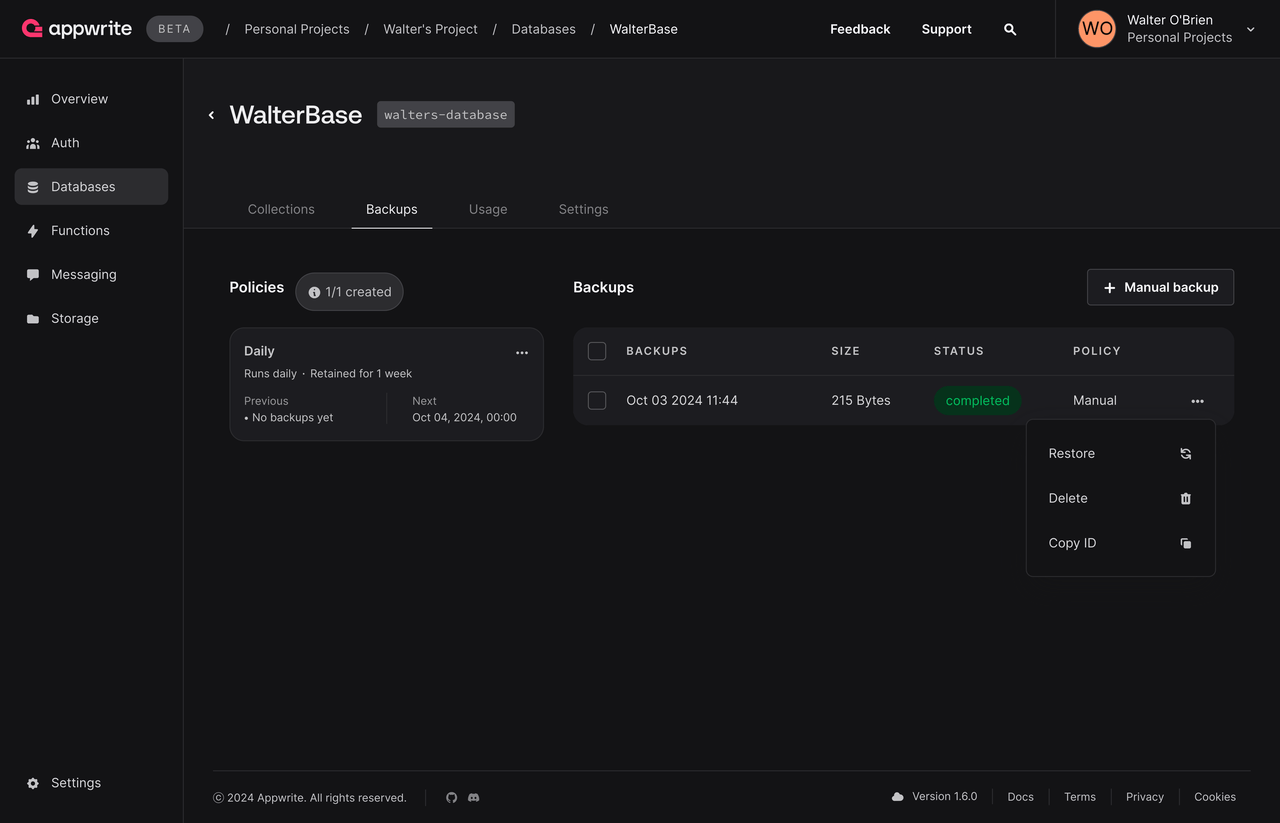Click the 215 Bytes size cell
The image size is (1280, 823).
point(861,400)
